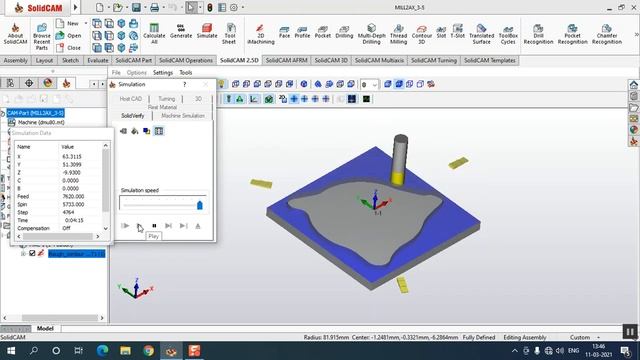Select Host CAD simulation tab
Viewport: 640px width, 360px height.
click(131, 99)
